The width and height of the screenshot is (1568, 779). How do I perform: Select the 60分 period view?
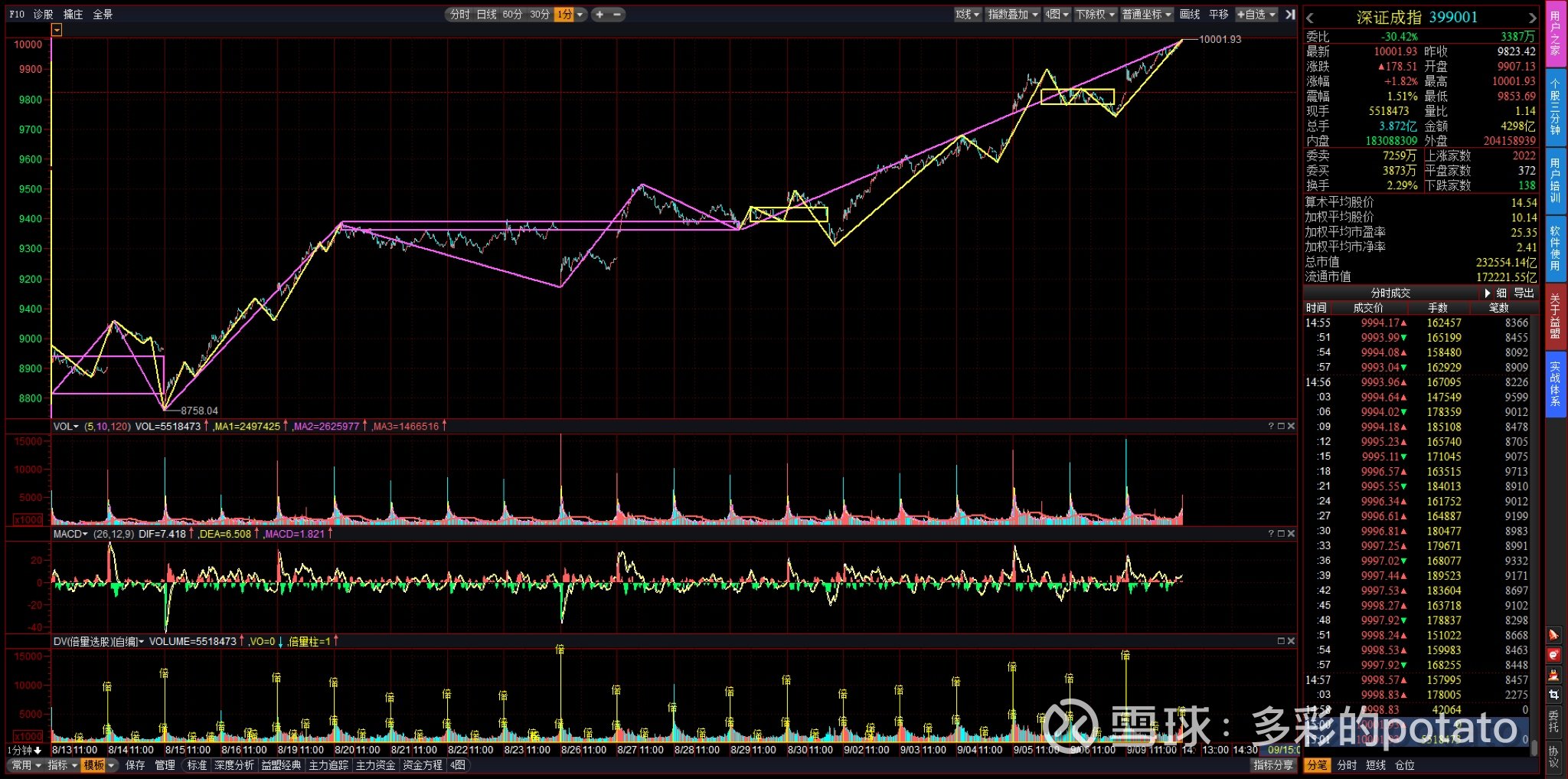[512, 15]
